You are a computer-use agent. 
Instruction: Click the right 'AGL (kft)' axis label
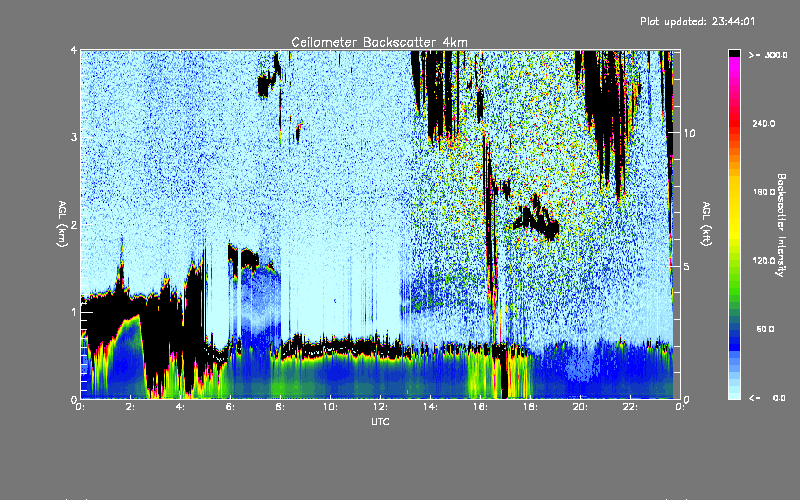pos(706,224)
